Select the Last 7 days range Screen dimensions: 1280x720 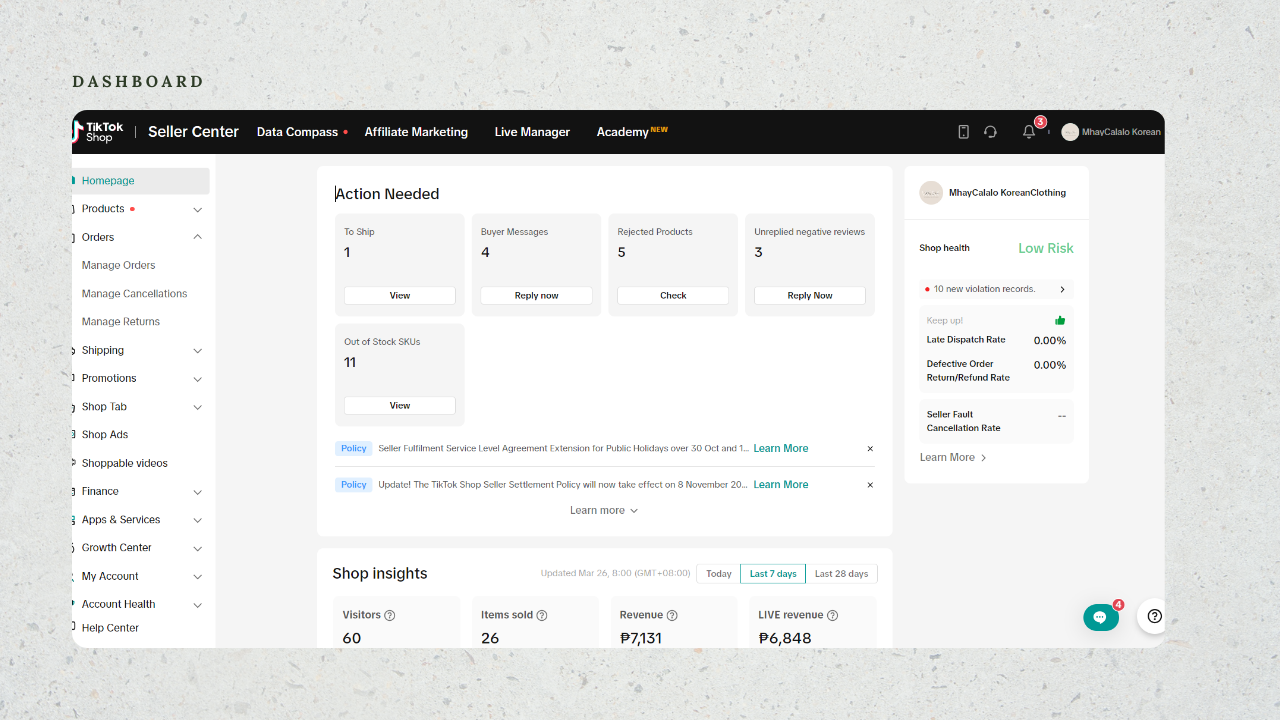(x=773, y=574)
